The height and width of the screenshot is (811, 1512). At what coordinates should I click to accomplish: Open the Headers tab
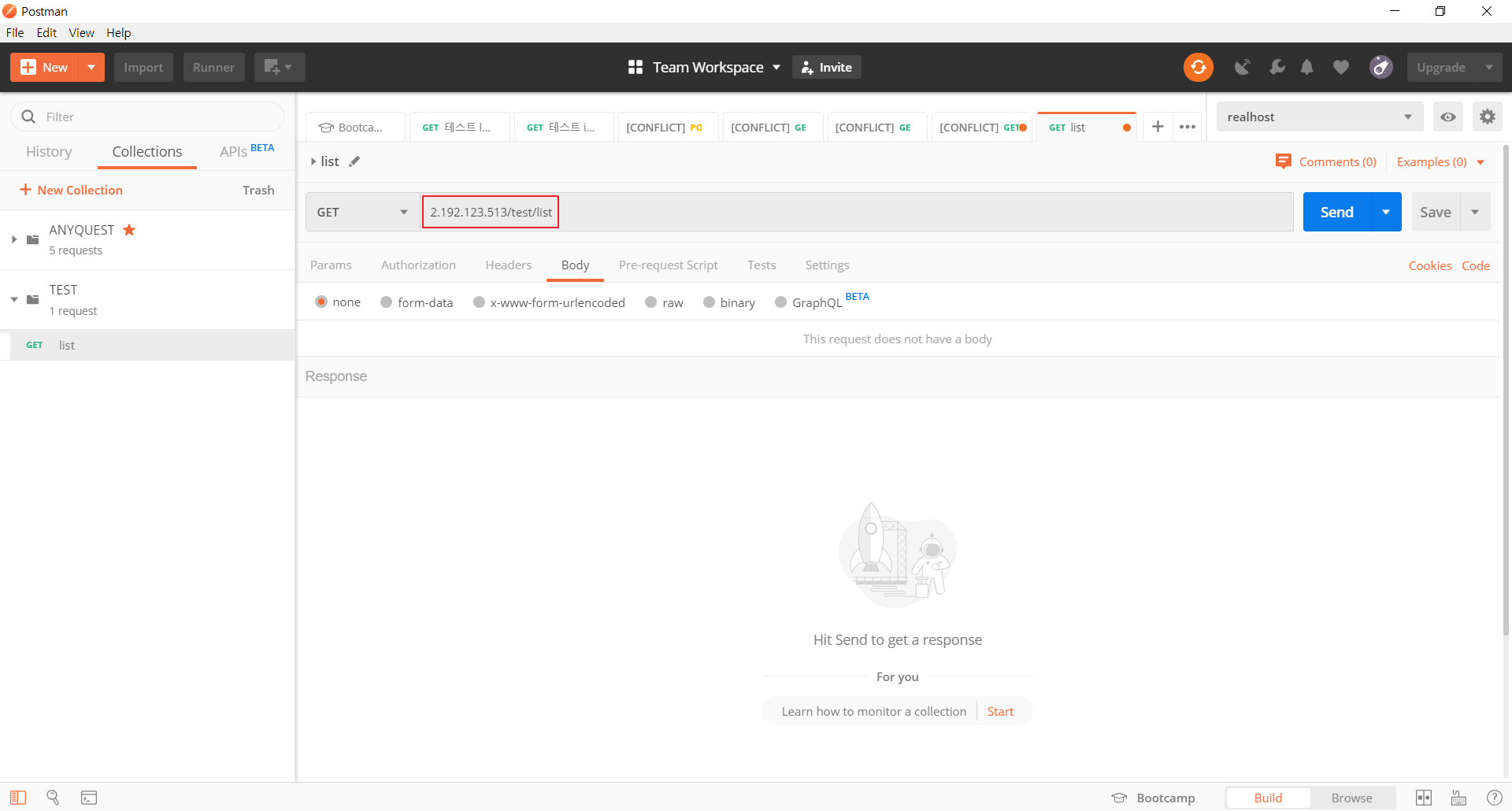[x=508, y=265]
